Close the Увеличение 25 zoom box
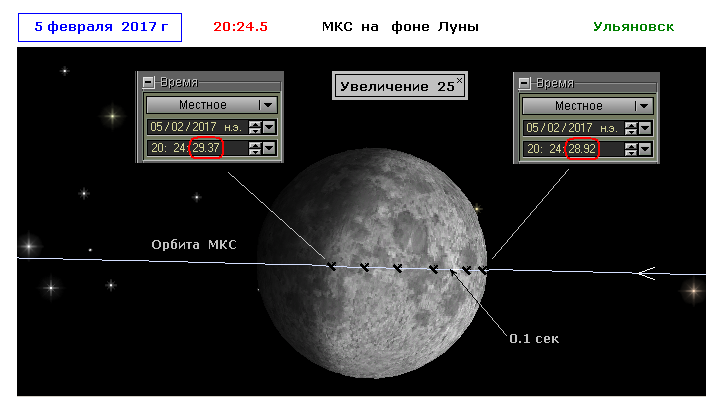The image size is (724, 410). pos(459,80)
